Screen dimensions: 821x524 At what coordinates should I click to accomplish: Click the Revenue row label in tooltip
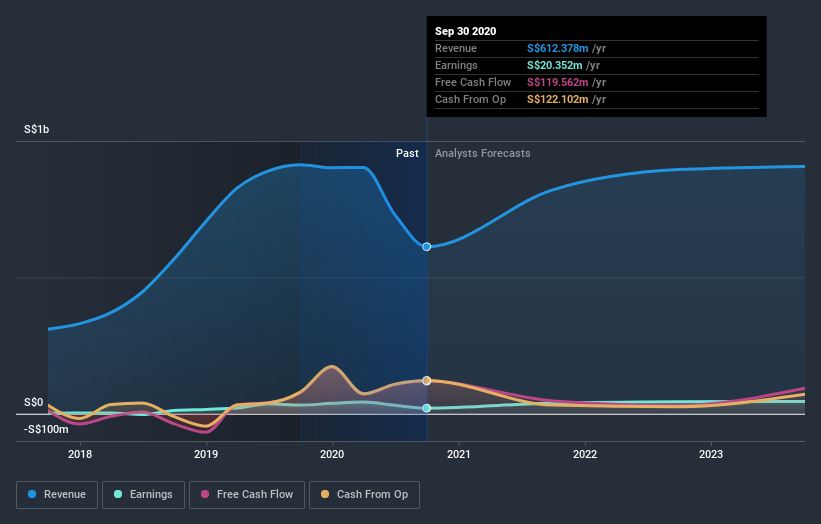(456, 48)
